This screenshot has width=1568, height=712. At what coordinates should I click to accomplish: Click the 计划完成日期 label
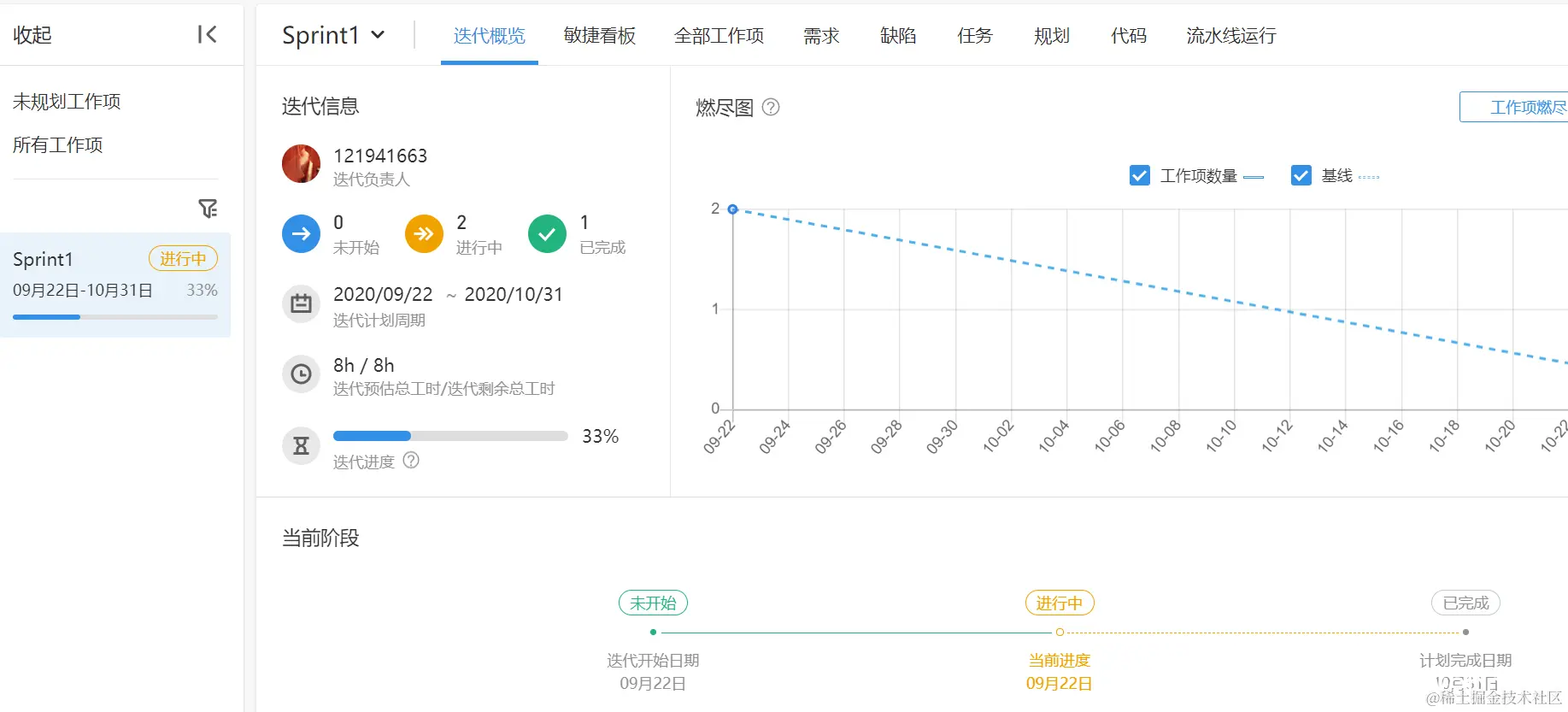click(x=1465, y=660)
